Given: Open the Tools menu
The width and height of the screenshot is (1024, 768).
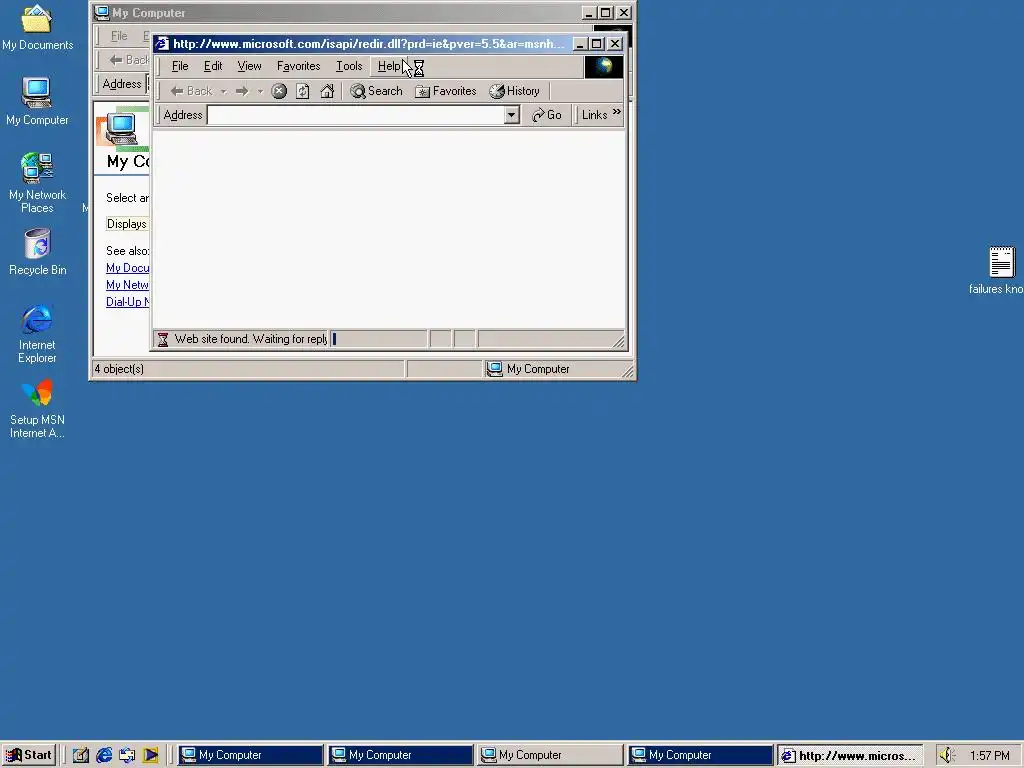Looking at the screenshot, I should click(x=349, y=66).
